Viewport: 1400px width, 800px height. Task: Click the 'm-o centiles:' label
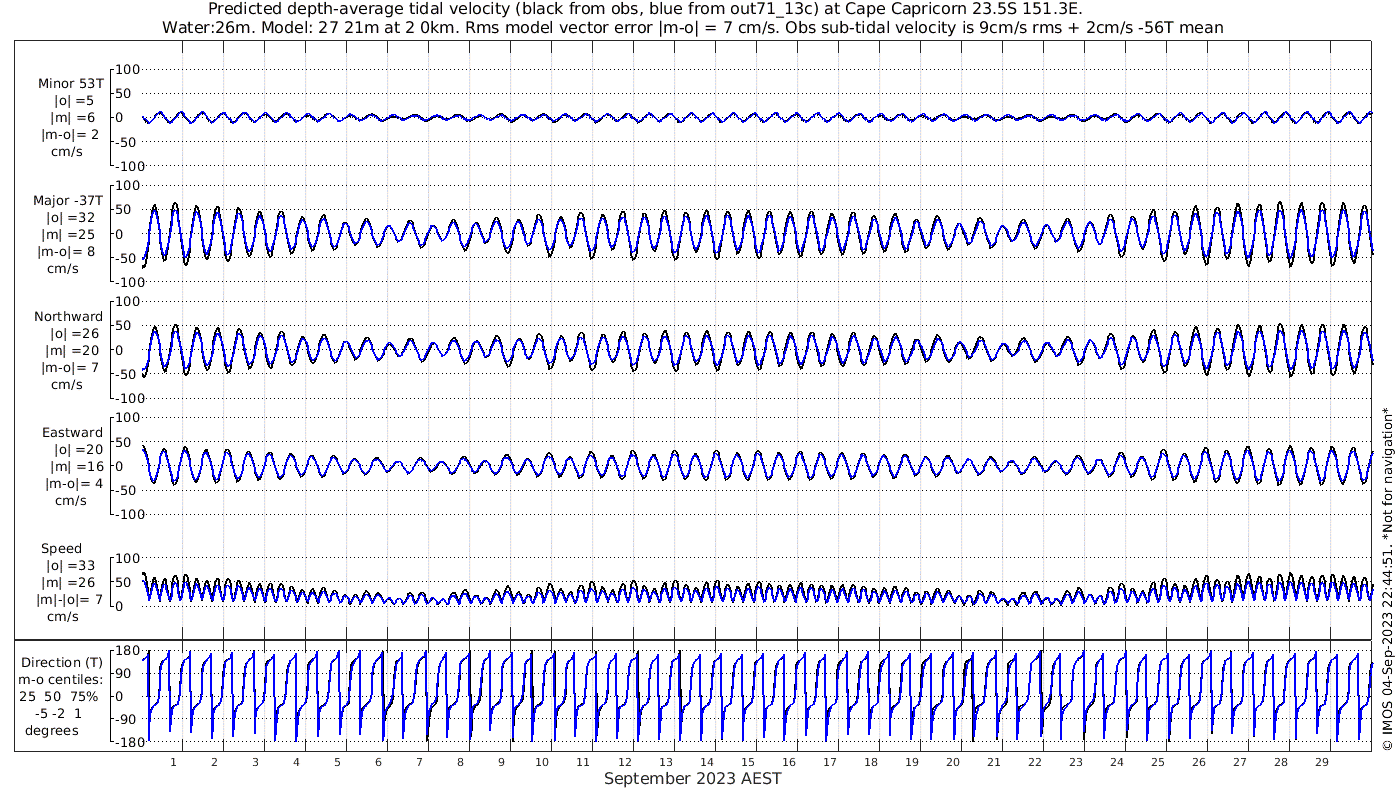pos(62,679)
